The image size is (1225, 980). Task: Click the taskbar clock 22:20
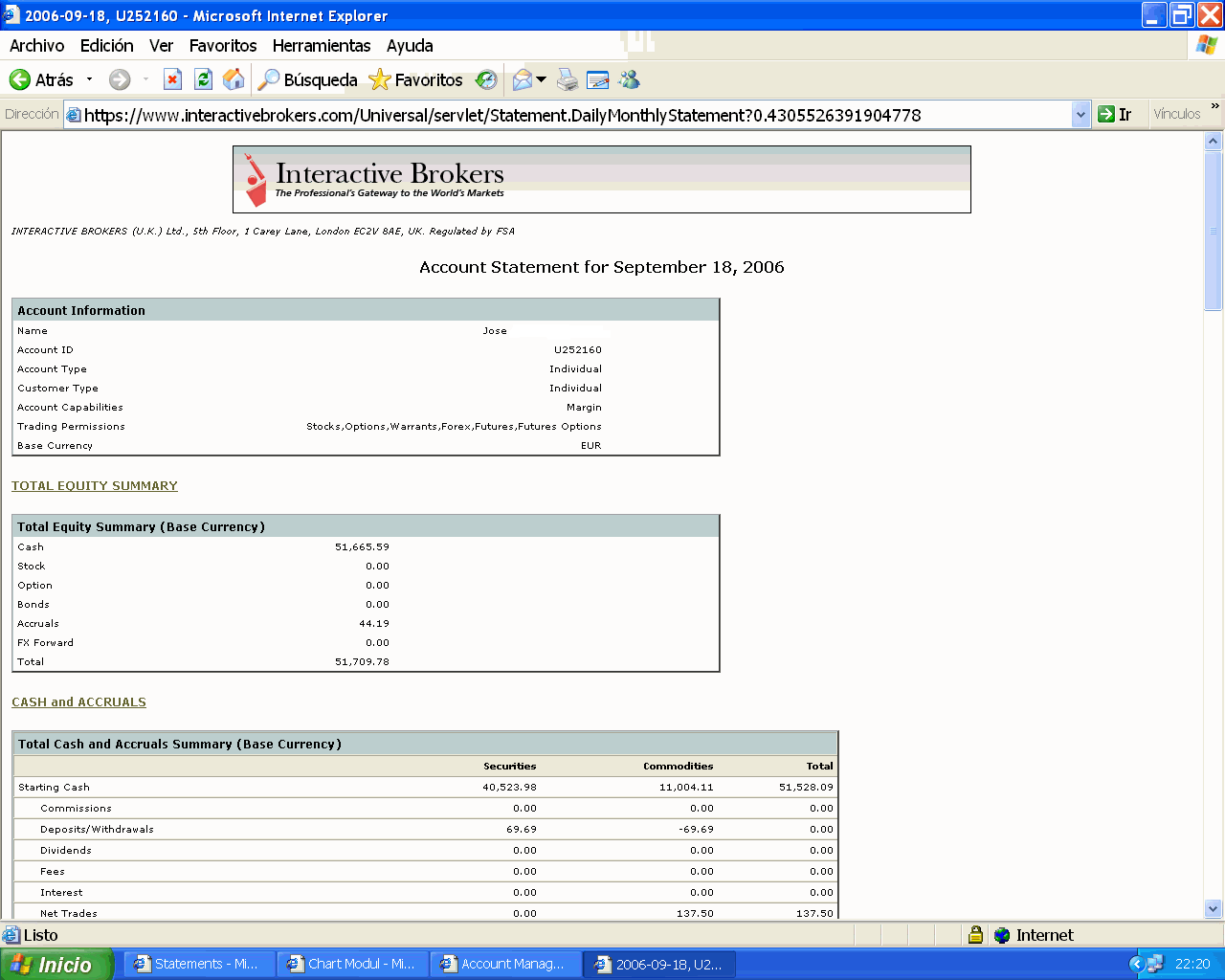[x=1192, y=964]
